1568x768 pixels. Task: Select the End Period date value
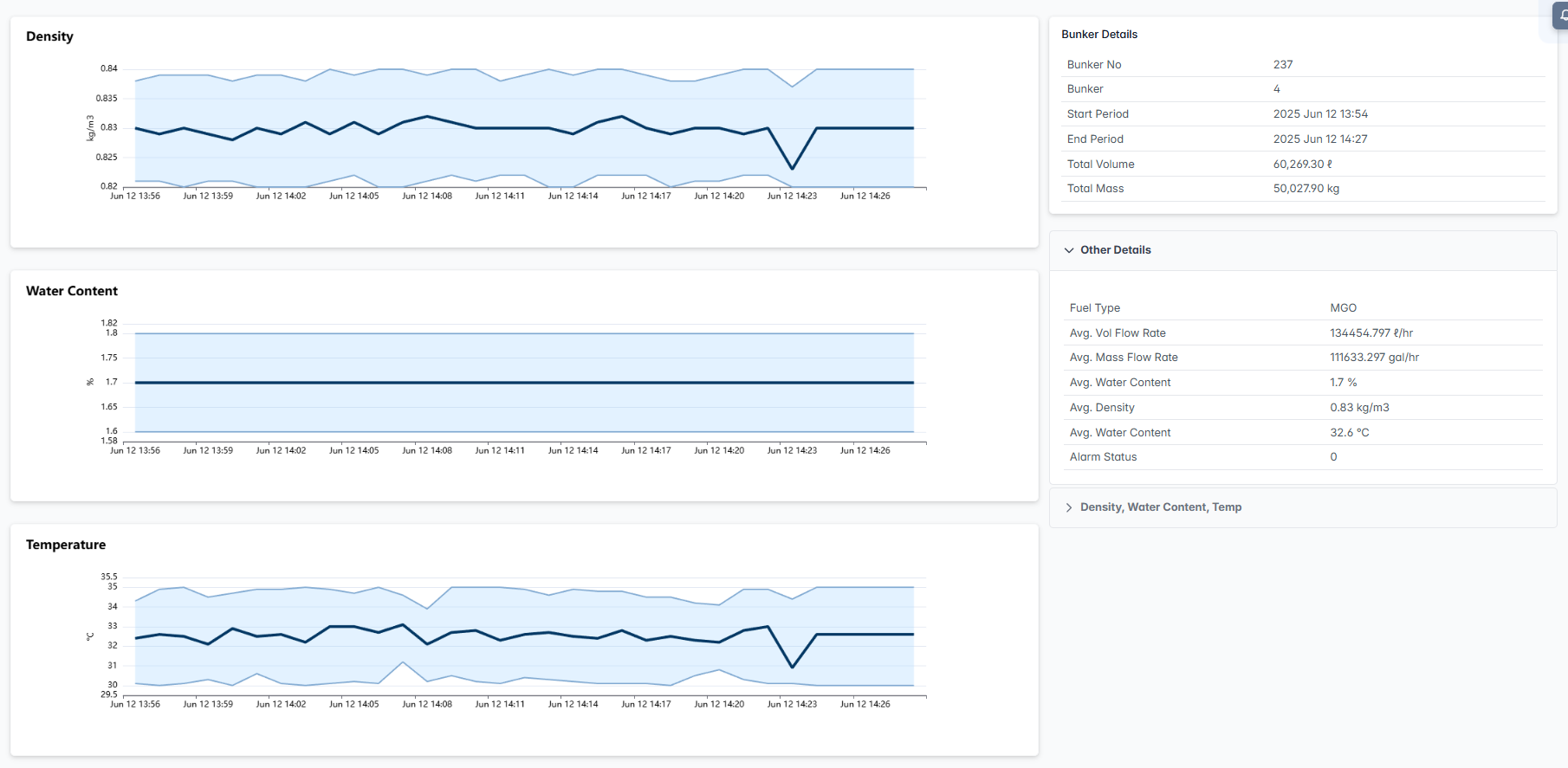pos(1320,139)
